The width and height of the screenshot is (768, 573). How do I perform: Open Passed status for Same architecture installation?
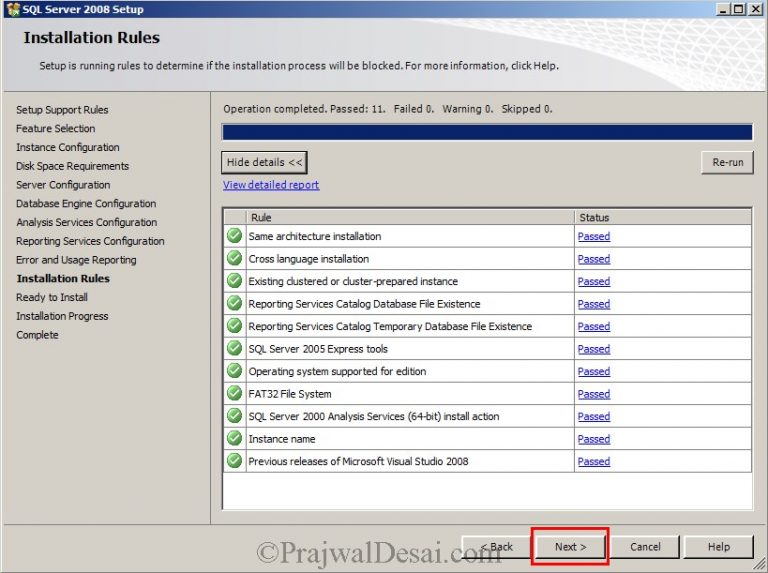coord(594,237)
